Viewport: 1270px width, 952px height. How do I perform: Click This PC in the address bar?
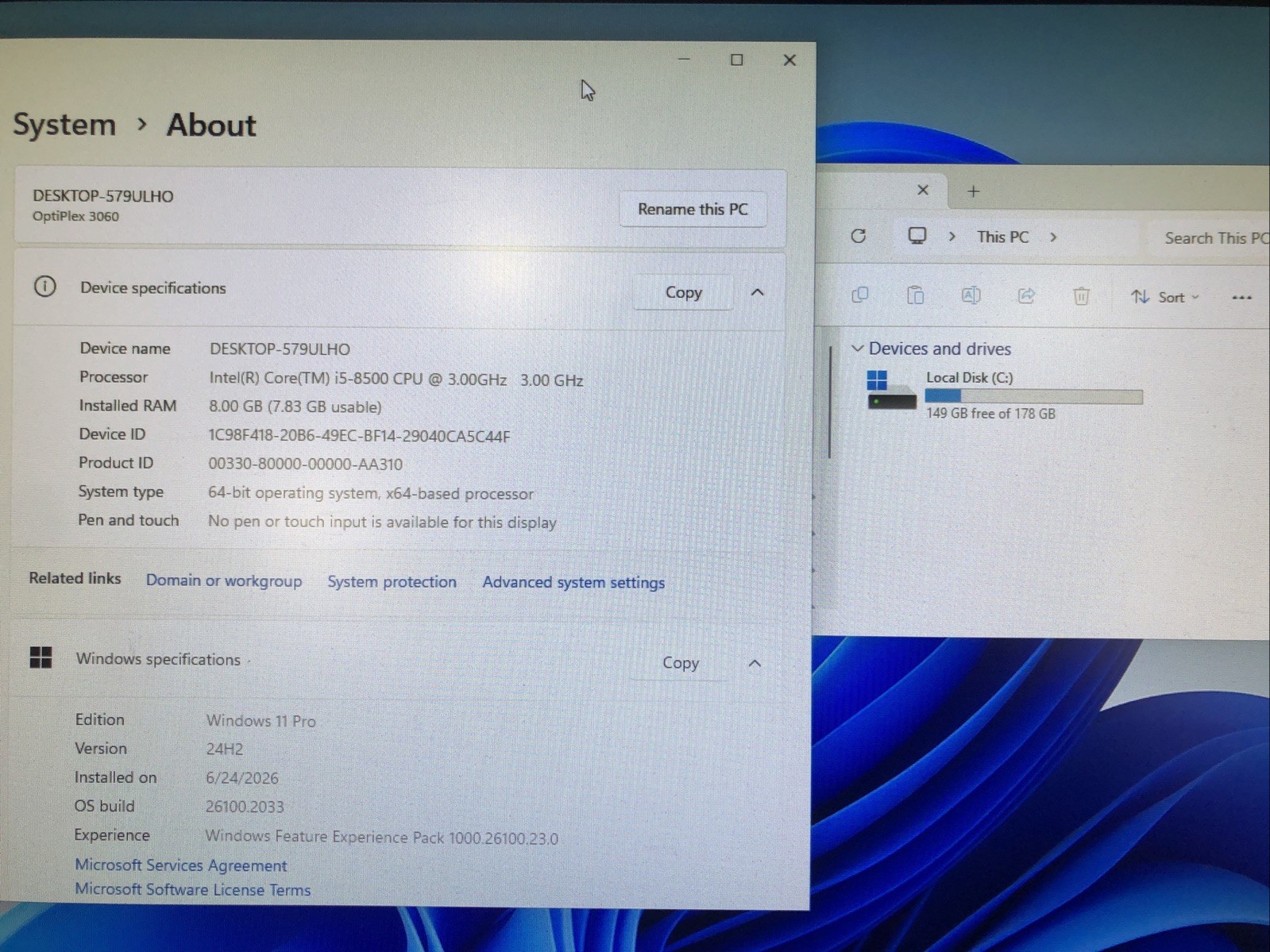[x=1002, y=237]
